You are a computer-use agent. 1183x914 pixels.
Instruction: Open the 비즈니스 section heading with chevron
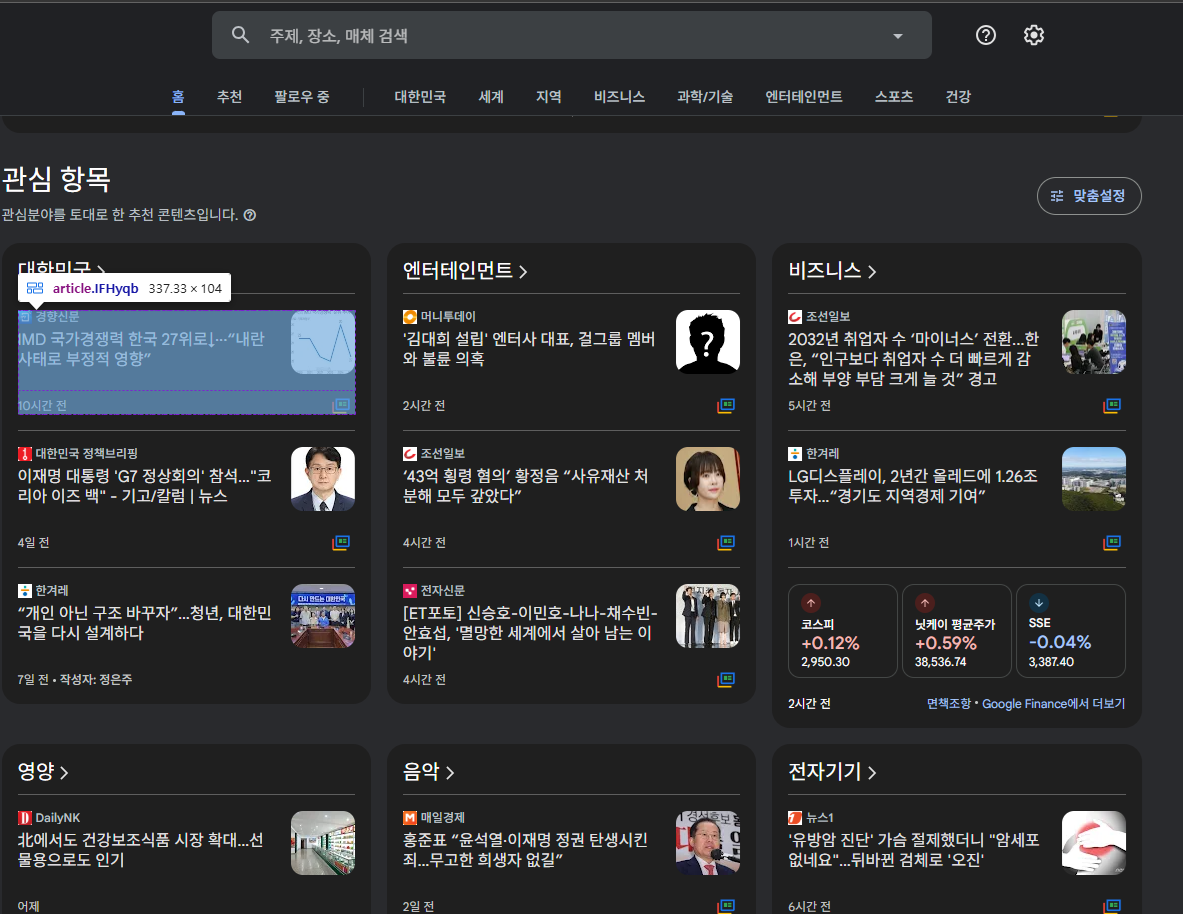point(832,270)
